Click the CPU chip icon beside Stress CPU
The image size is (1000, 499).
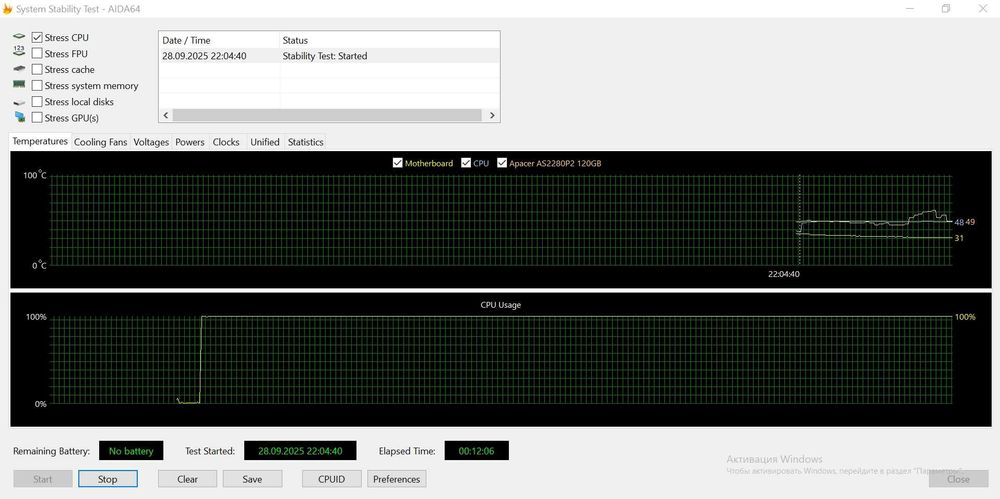[19, 38]
